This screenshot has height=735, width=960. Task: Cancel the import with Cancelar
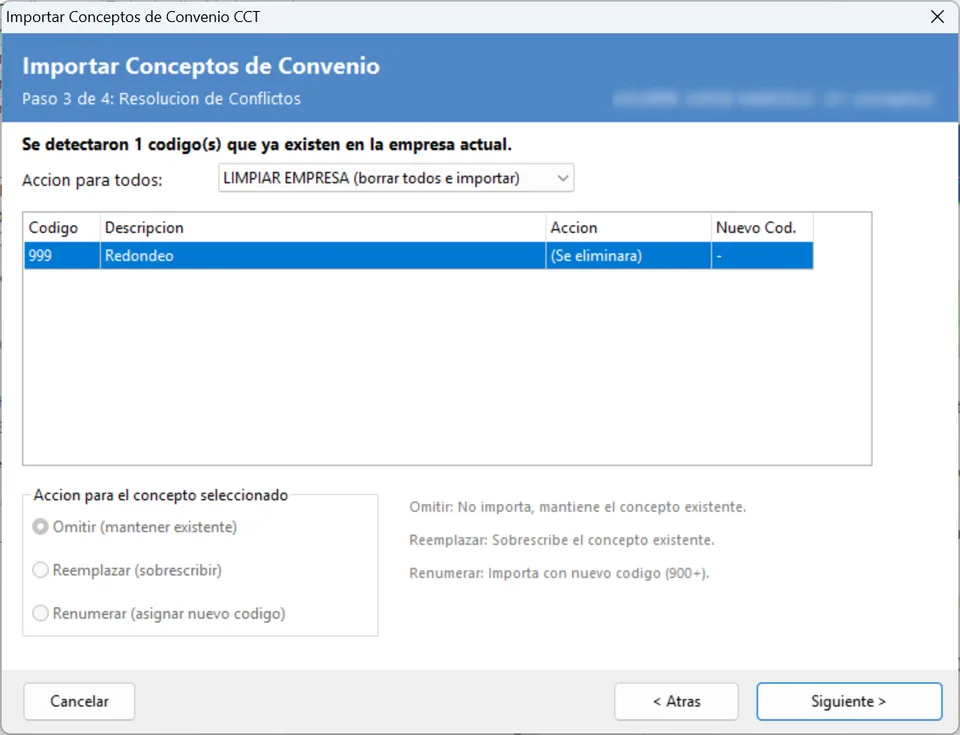[79, 701]
